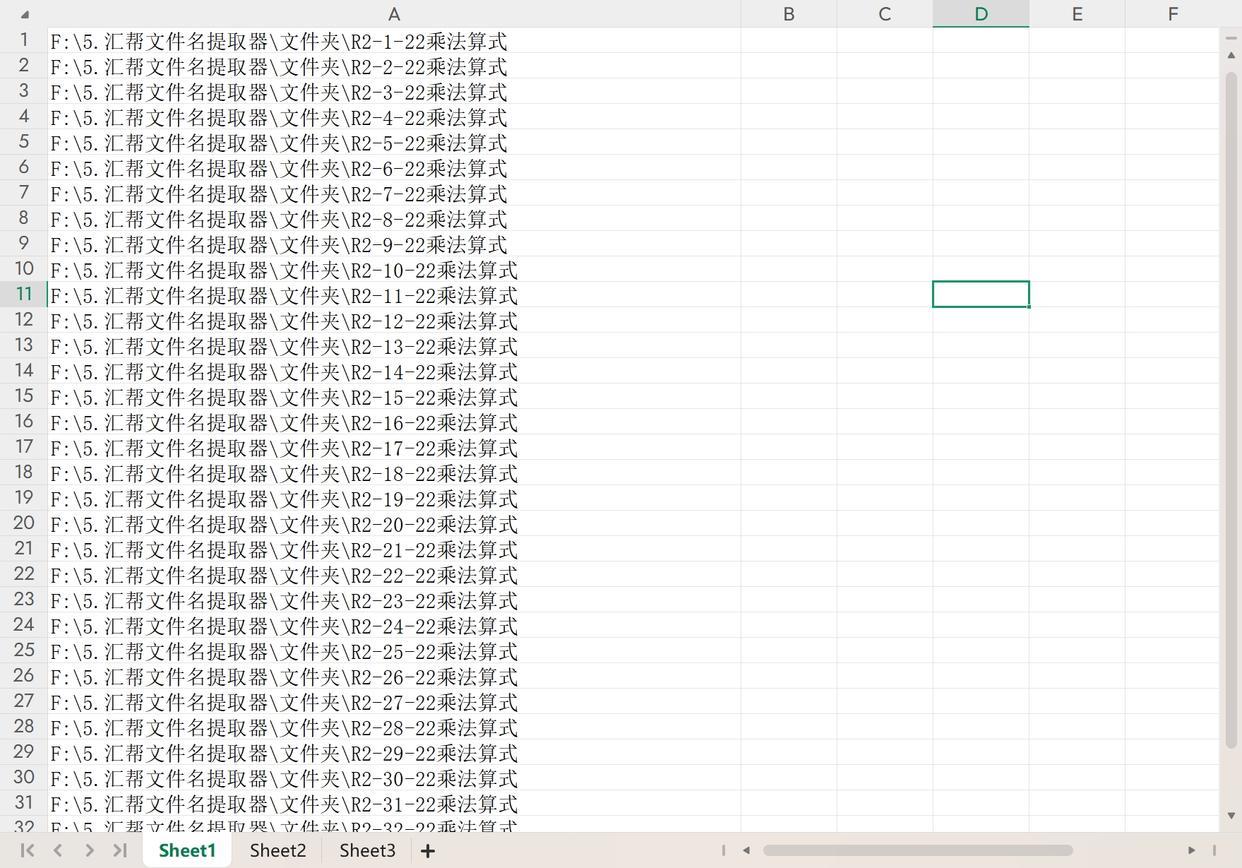1242x868 pixels.
Task: Select cell with R2-21-22乘法算式 path
Action: click(394, 548)
